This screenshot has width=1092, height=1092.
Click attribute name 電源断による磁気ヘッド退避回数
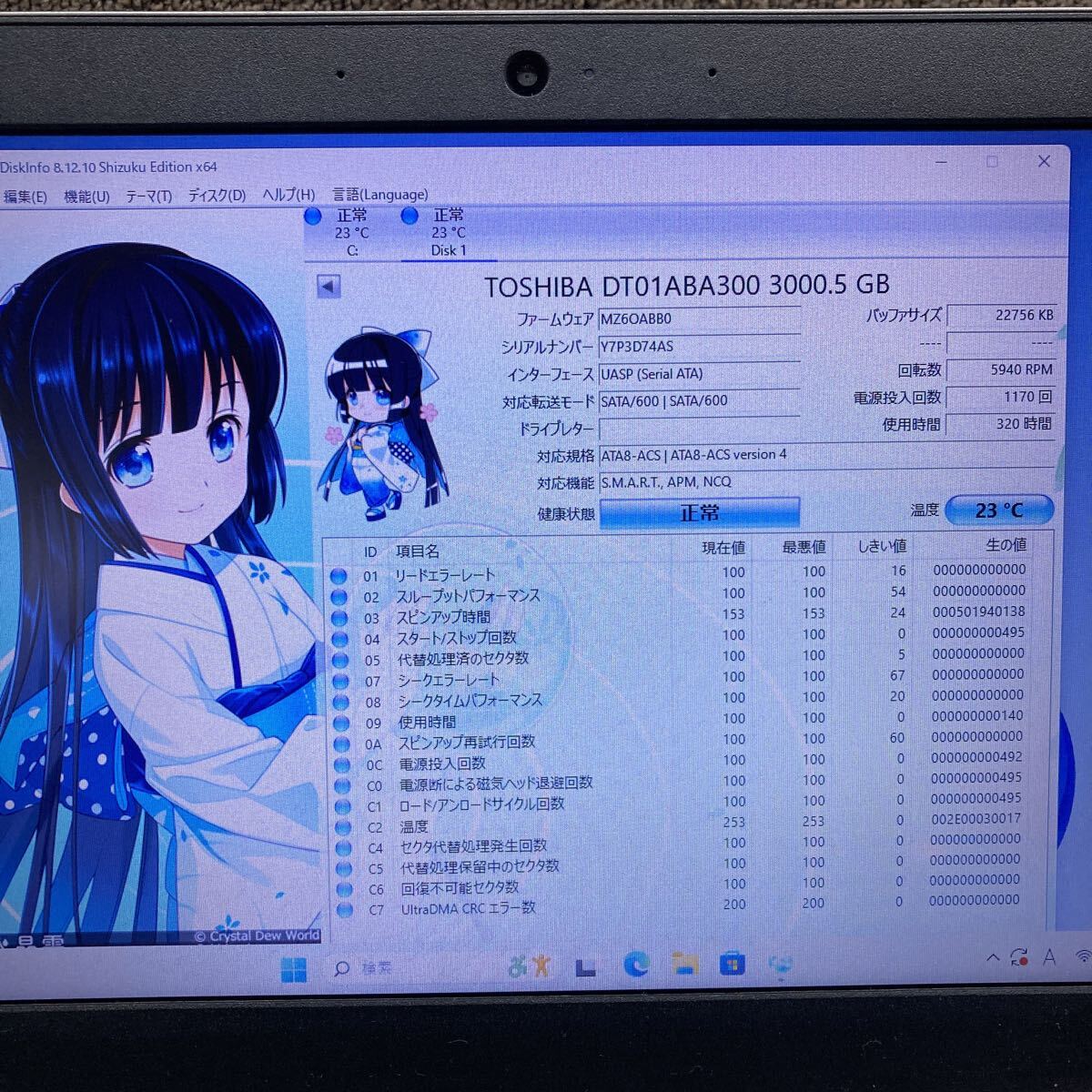coord(496,784)
